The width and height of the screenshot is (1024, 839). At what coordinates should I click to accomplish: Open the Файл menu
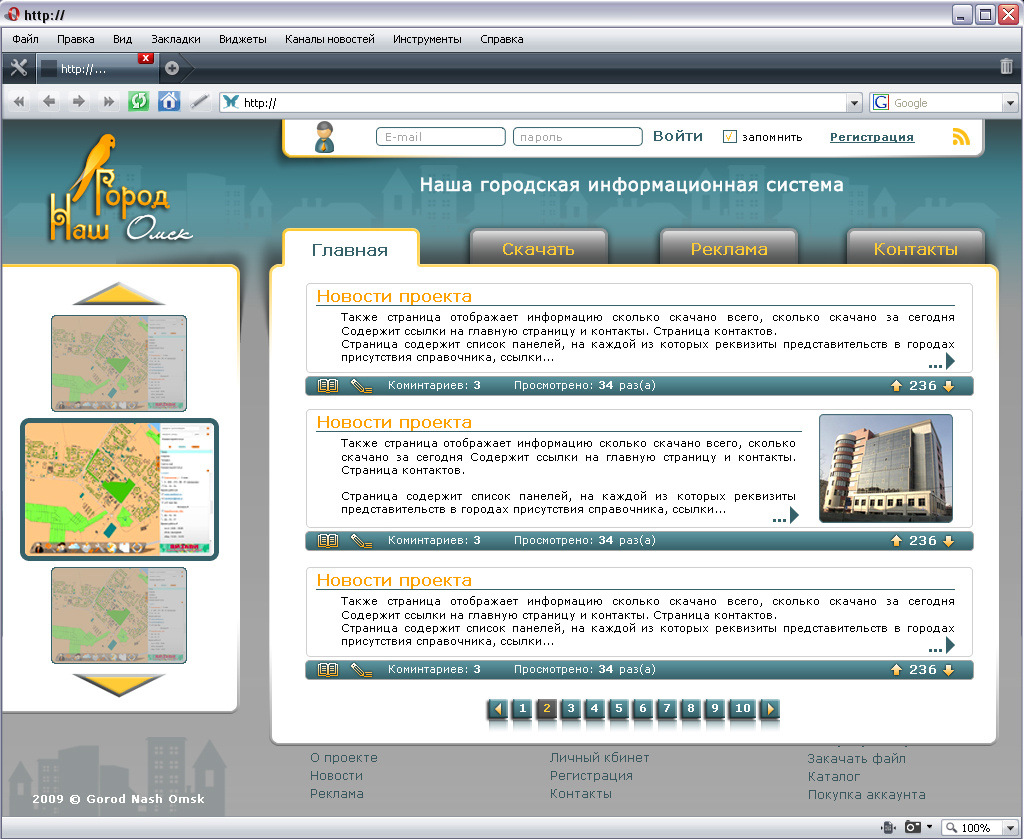click(25, 39)
